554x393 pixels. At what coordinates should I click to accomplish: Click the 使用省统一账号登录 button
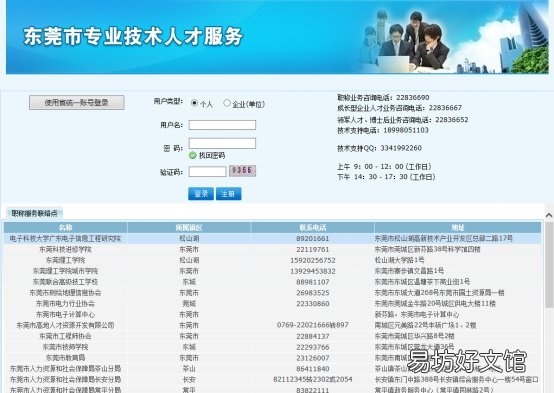pyautogui.click(x=77, y=102)
